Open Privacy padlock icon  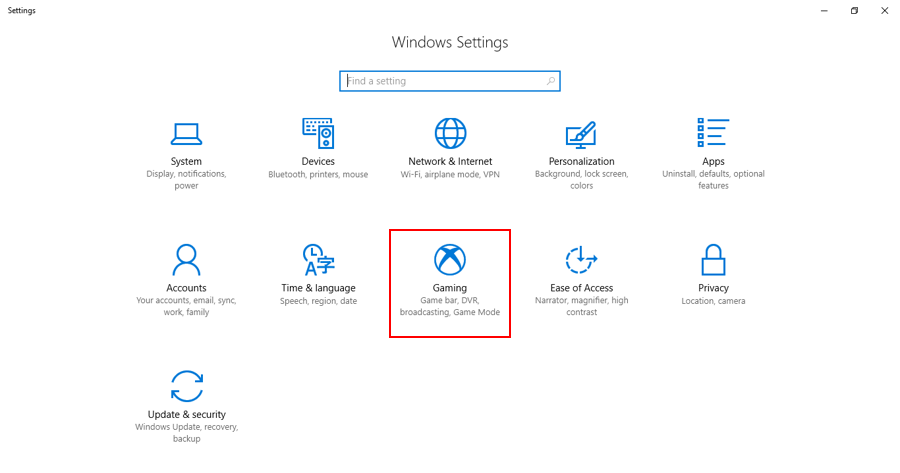coord(713,259)
